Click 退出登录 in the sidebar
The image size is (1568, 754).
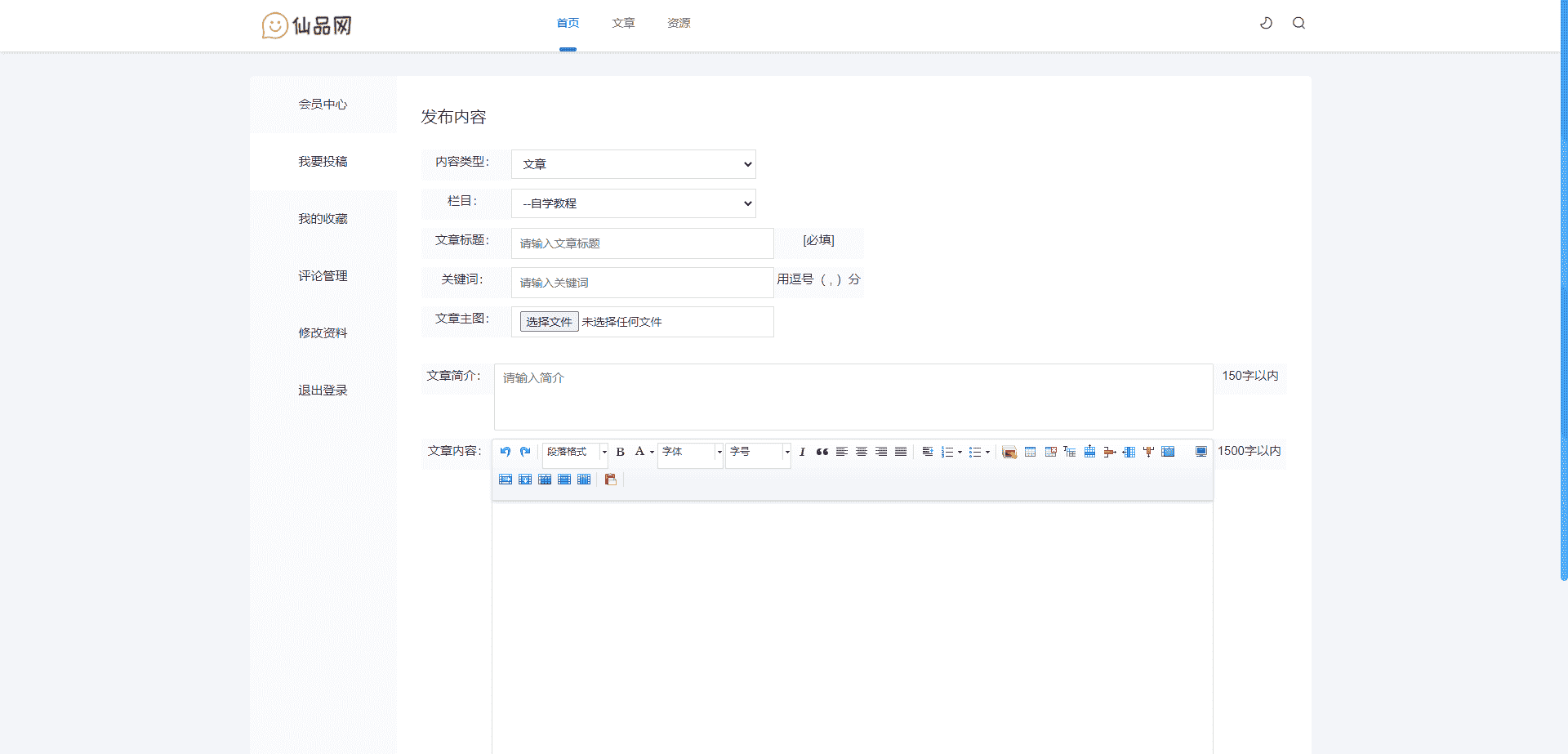[x=323, y=390]
